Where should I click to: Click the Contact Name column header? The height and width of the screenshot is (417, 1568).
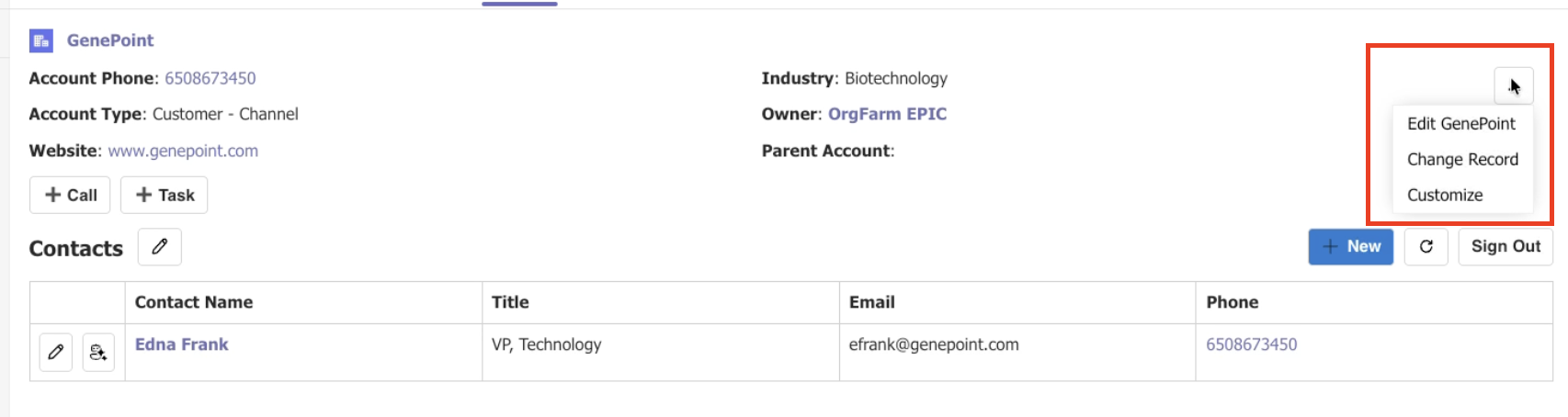click(x=194, y=302)
